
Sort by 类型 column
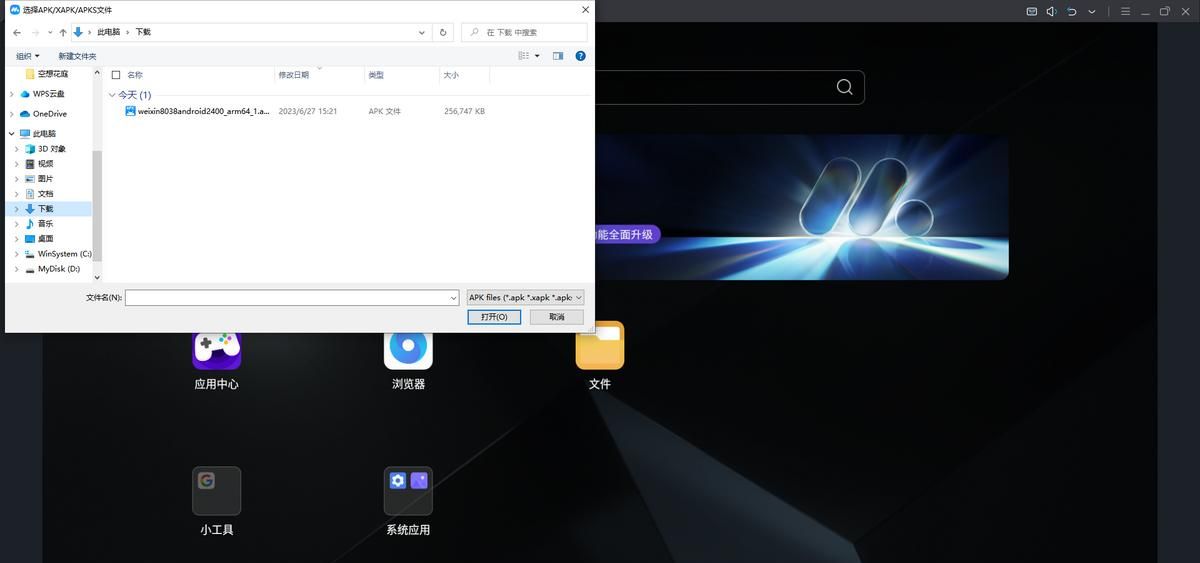tap(376, 75)
